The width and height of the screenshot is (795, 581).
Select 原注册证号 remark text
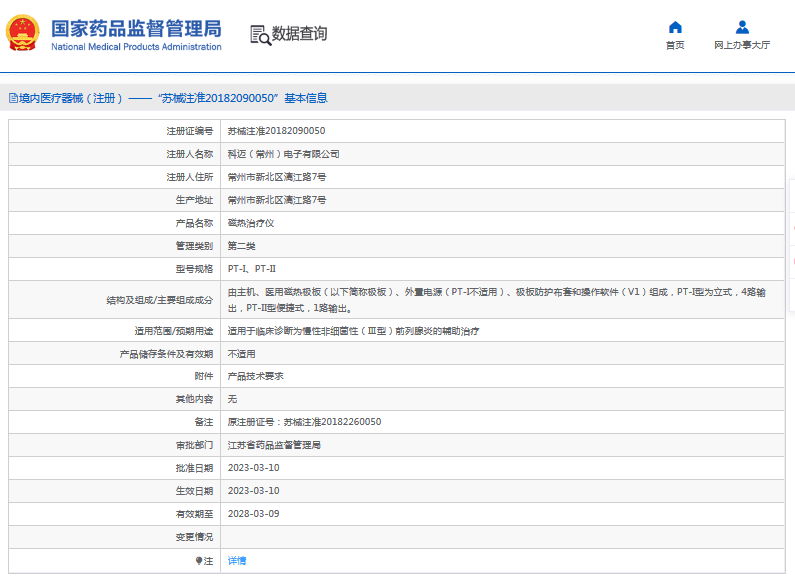[304, 422]
